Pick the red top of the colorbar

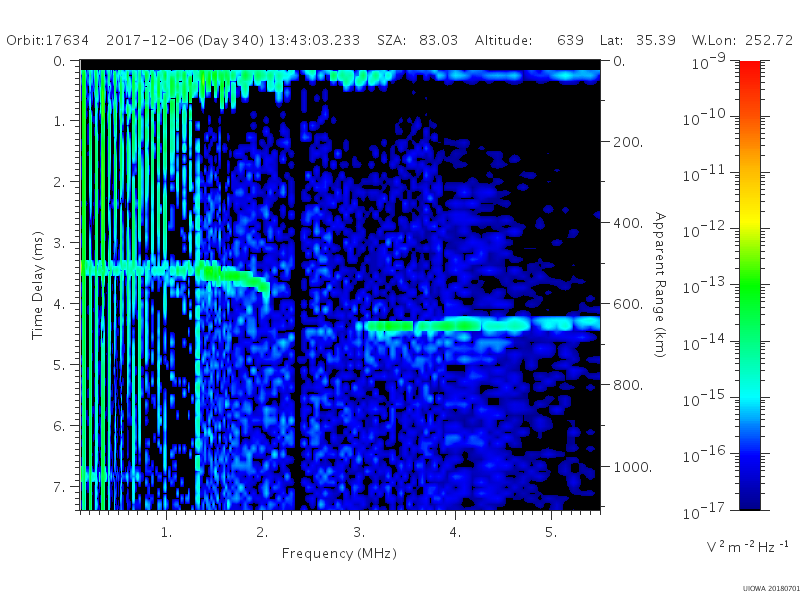coord(750,71)
